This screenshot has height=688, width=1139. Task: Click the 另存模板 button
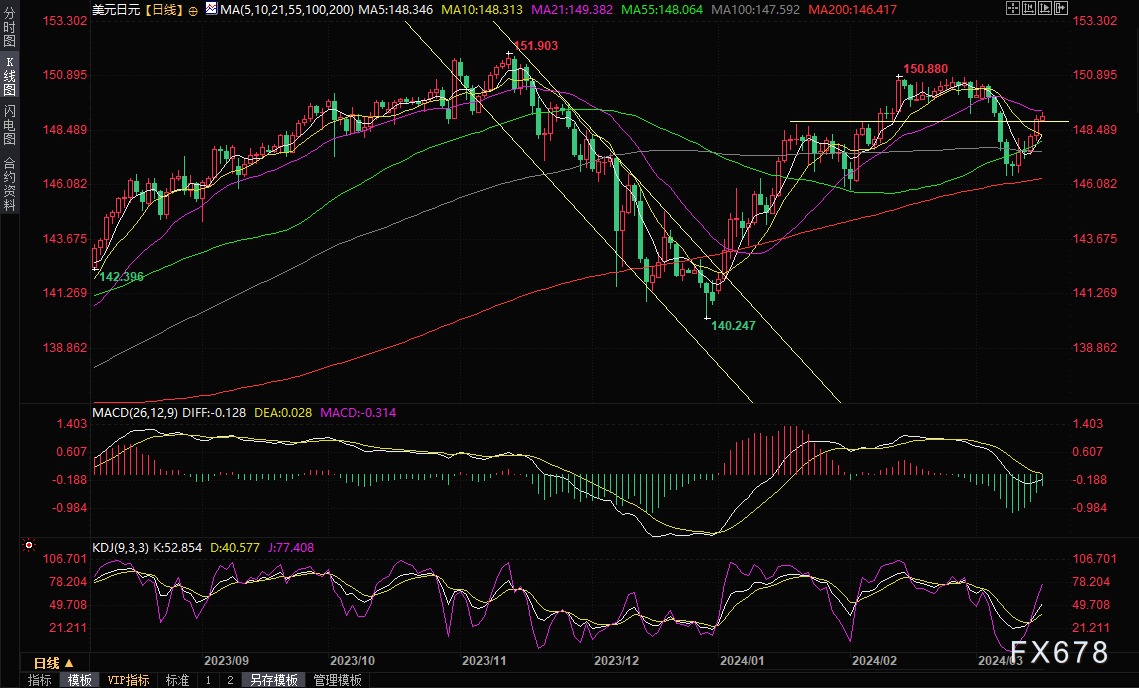click(274, 680)
